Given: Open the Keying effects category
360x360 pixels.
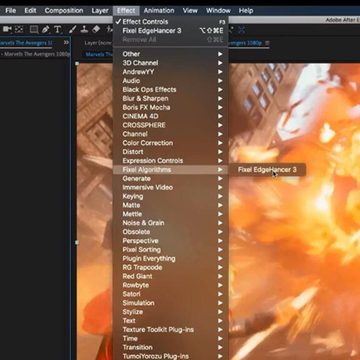Looking at the screenshot, I should pos(170,196).
